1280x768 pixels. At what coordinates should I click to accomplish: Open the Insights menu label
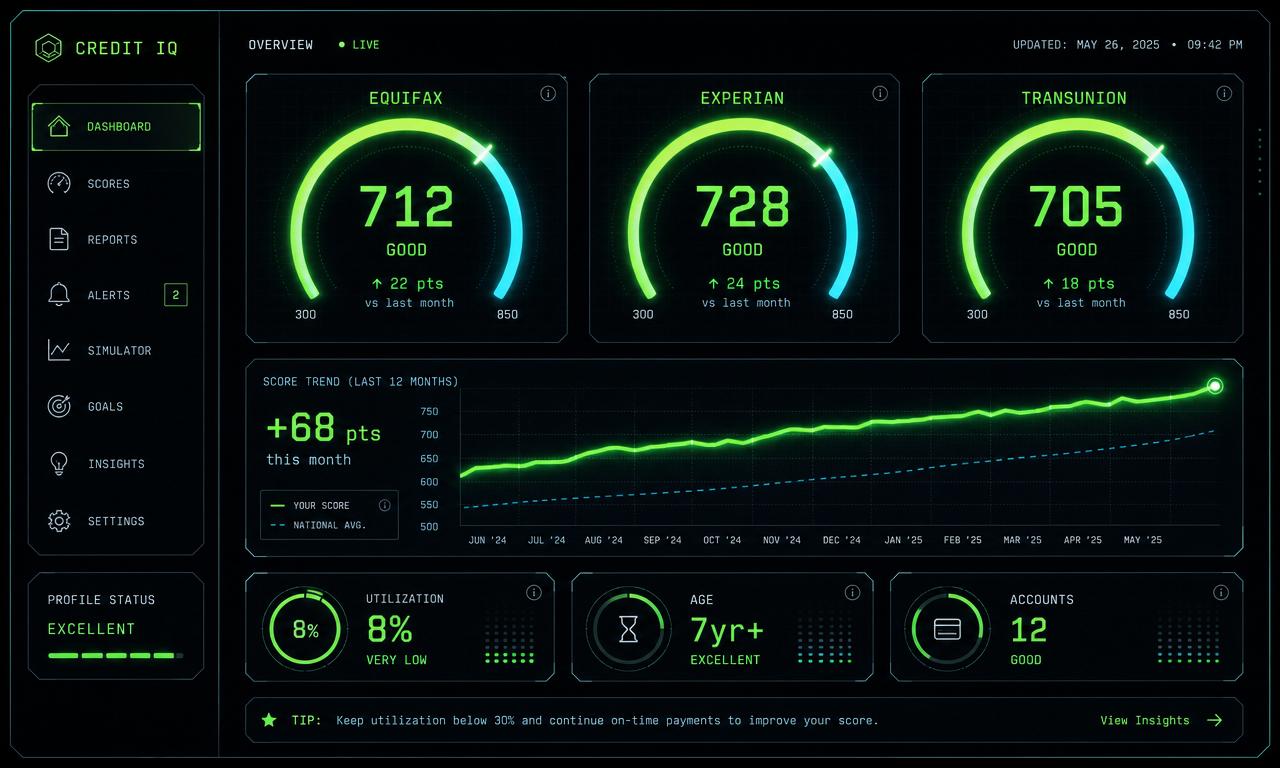[116, 464]
